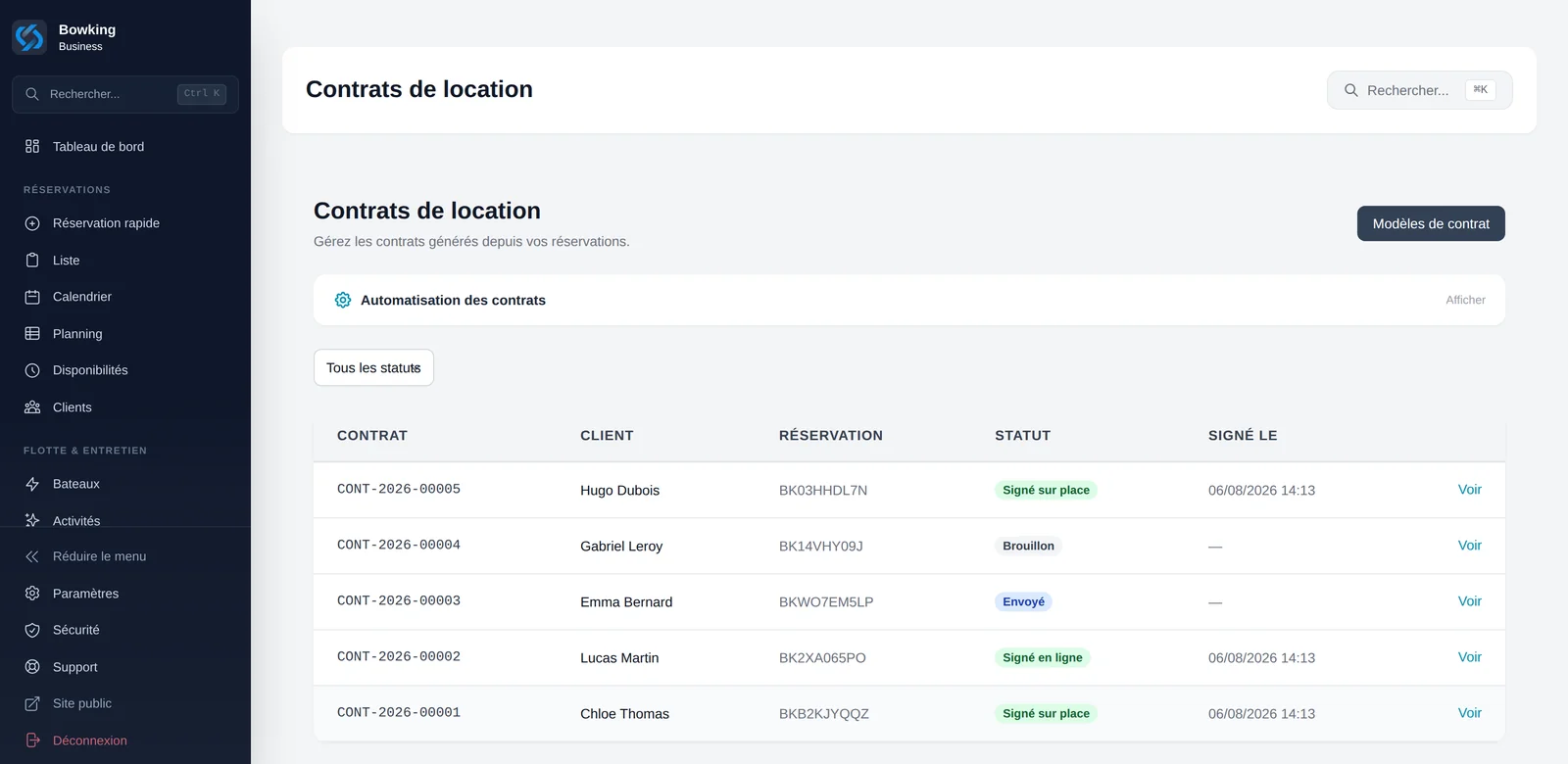Click the Ctrl K shortcut badge
Image resolution: width=1568 pixels, height=764 pixels.
pyautogui.click(x=202, y=94)
